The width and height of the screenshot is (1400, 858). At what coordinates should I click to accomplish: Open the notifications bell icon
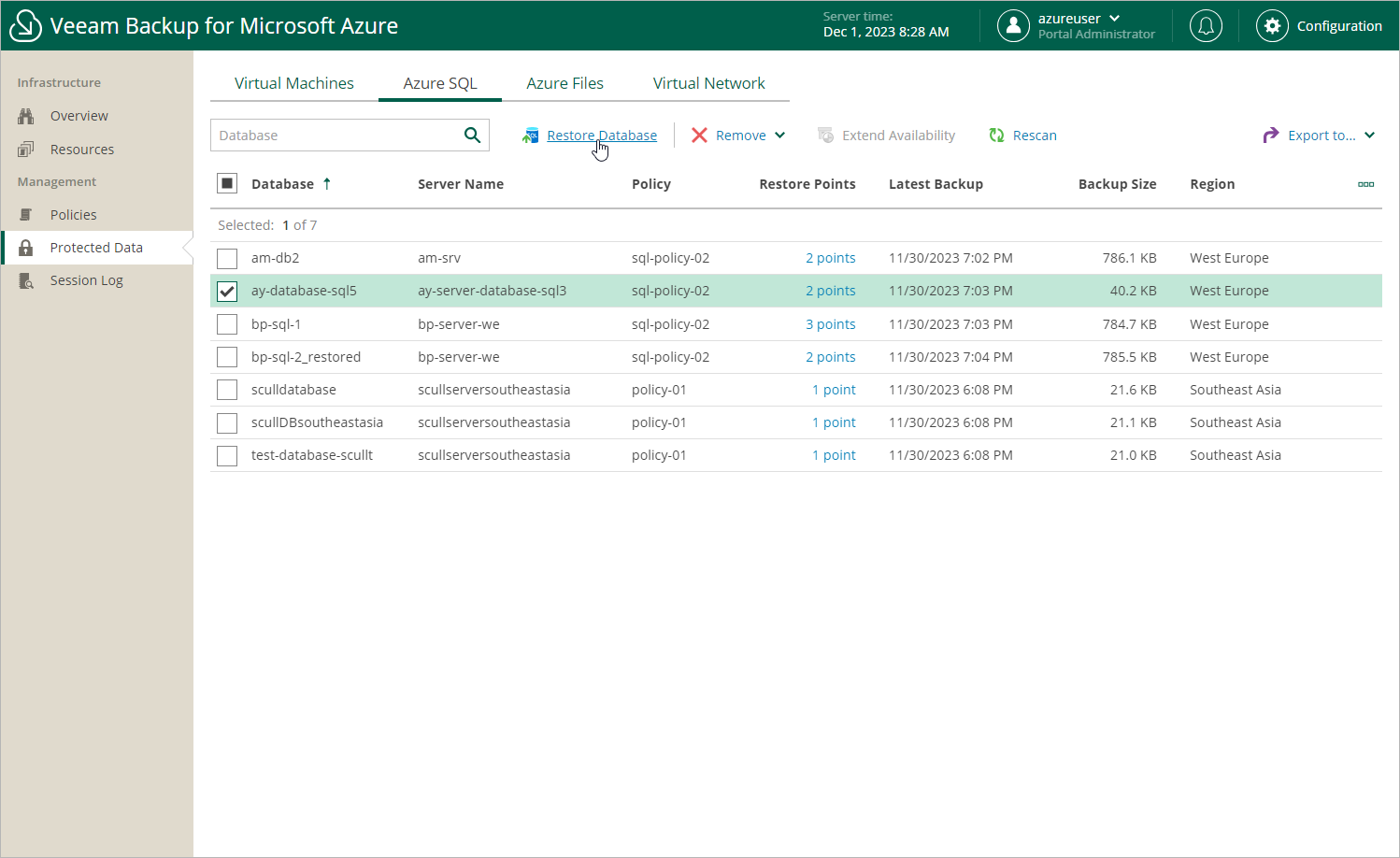(1206, 26)
